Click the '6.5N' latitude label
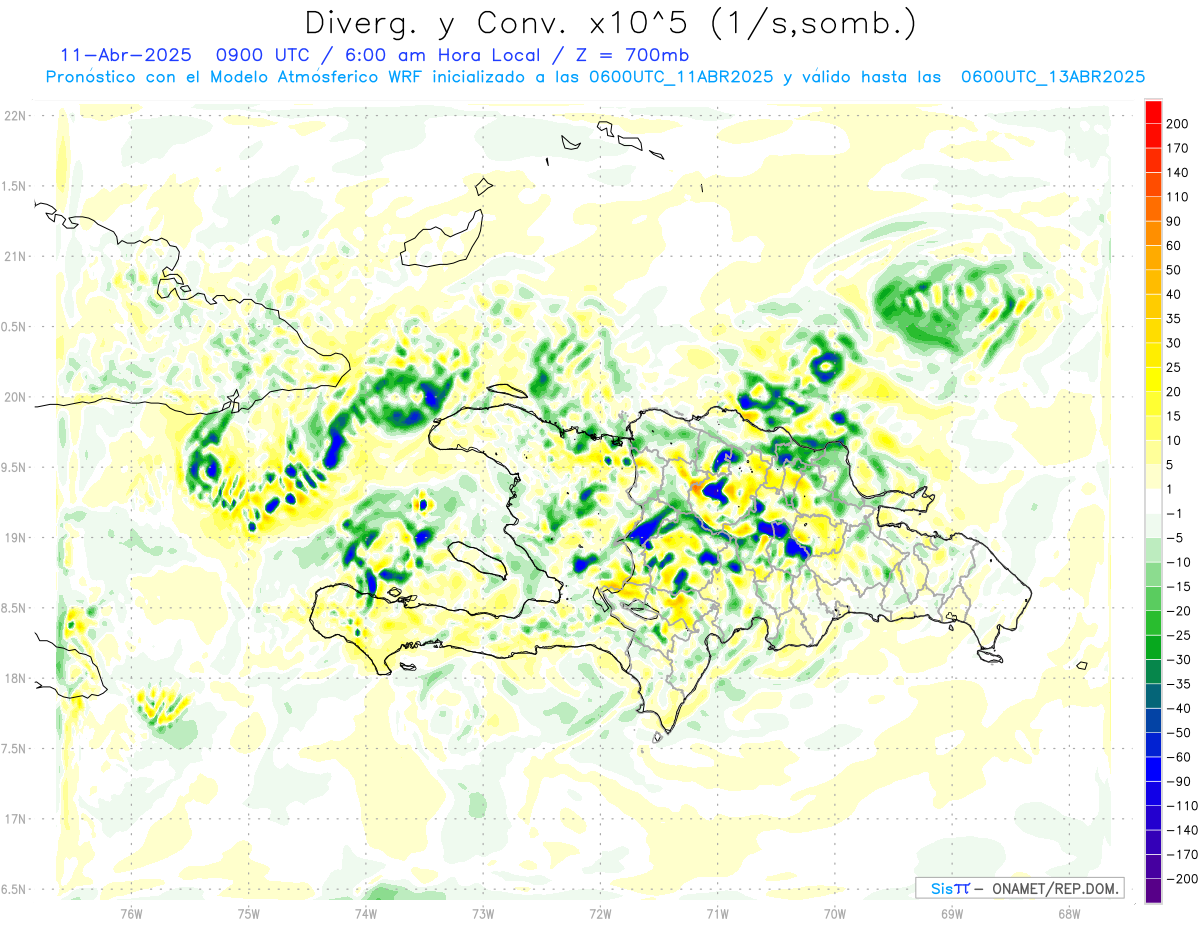Viewport: 1200px width, 927px height. [13, 889]
